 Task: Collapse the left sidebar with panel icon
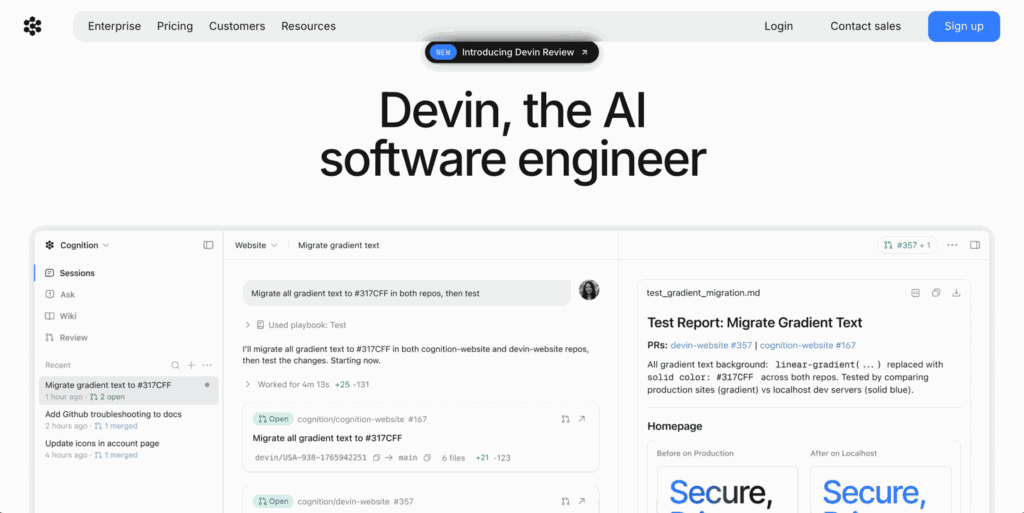(208, 245)
